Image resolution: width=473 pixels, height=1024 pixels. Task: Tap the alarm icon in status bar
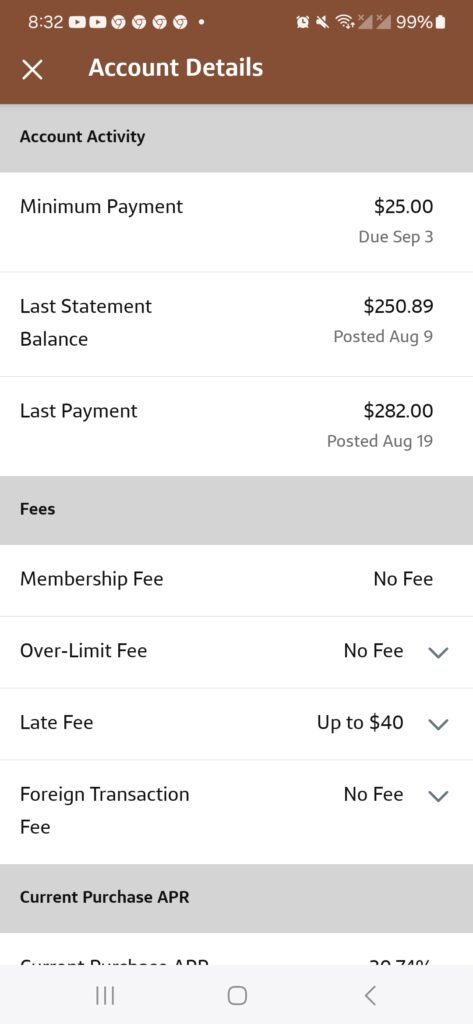[302, 22]
